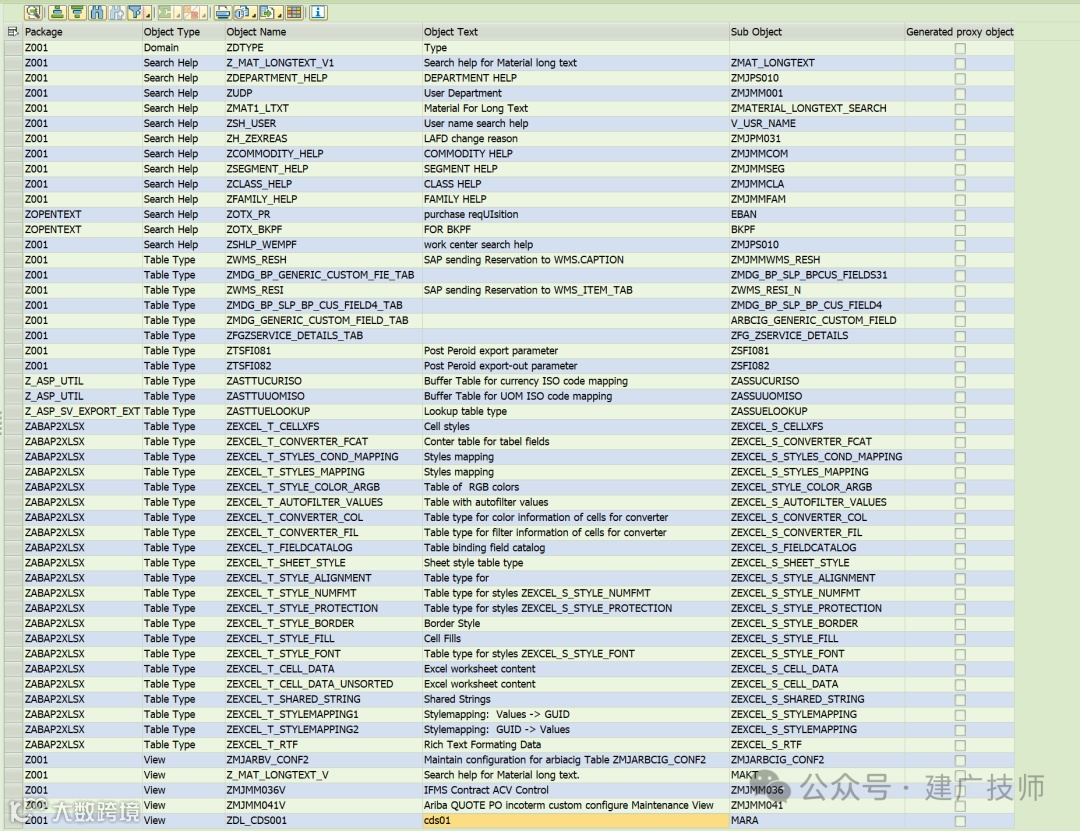Open the Total icon's dropdown arrow
Screen dimensions: 1080x831
point(178,14)
